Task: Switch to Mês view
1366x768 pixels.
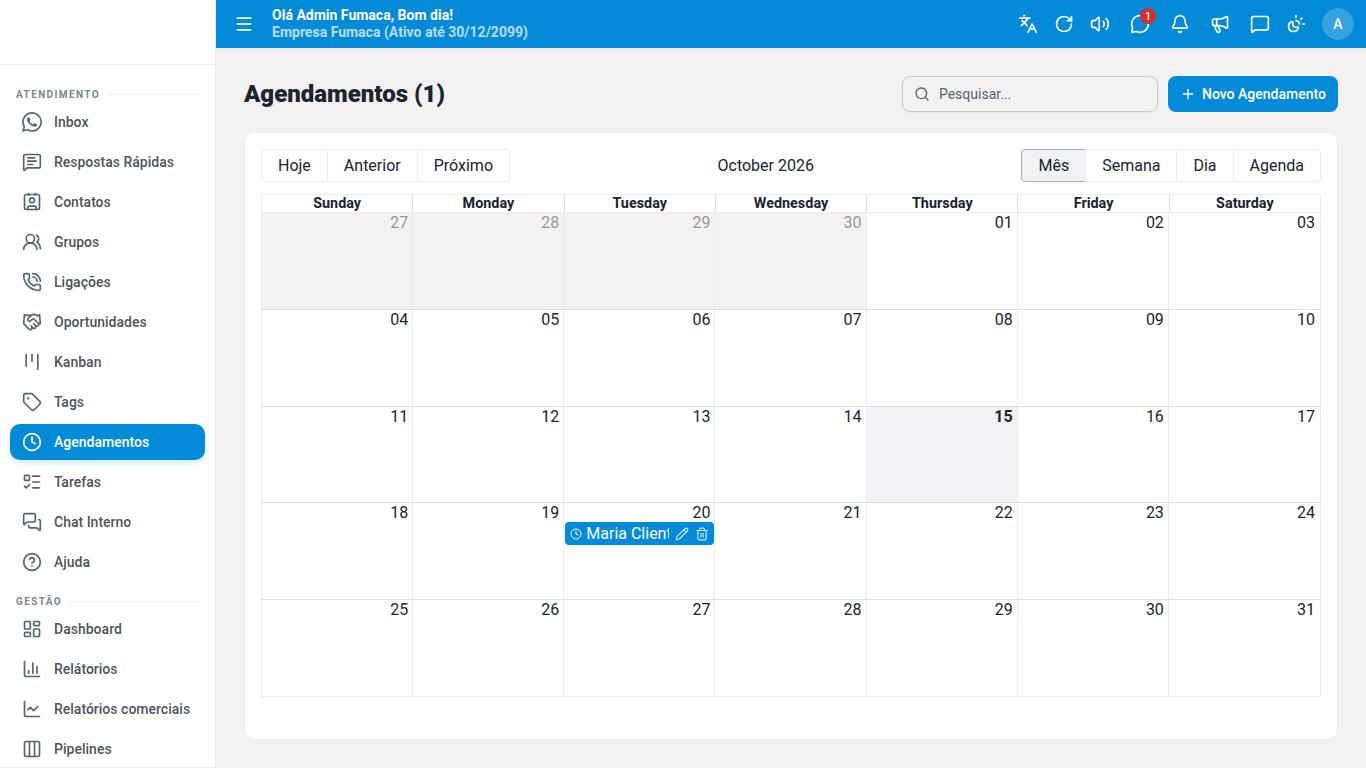Action: click(1053, 166)
